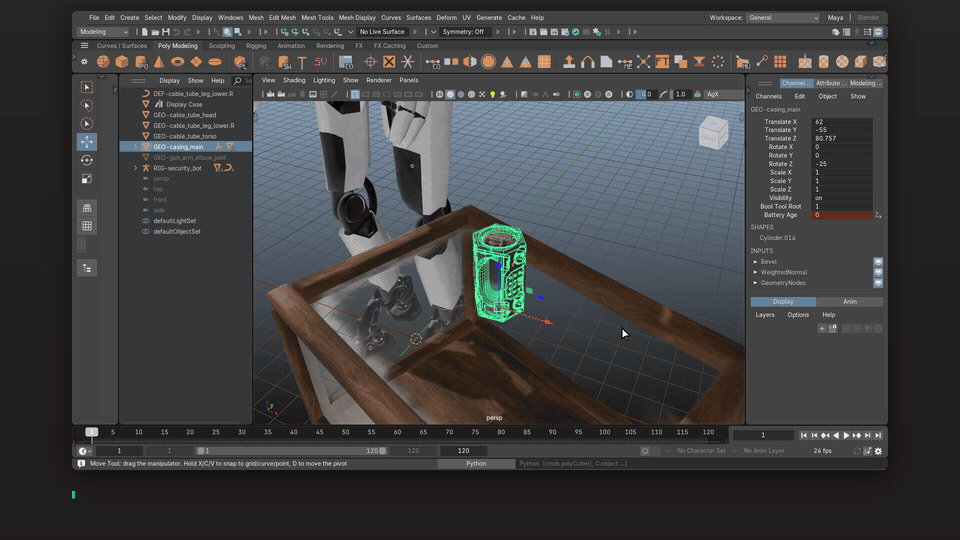This screenshot has height=540, width=960.
Task: Click the Mirror shelf icon
Action: (470, 62)
